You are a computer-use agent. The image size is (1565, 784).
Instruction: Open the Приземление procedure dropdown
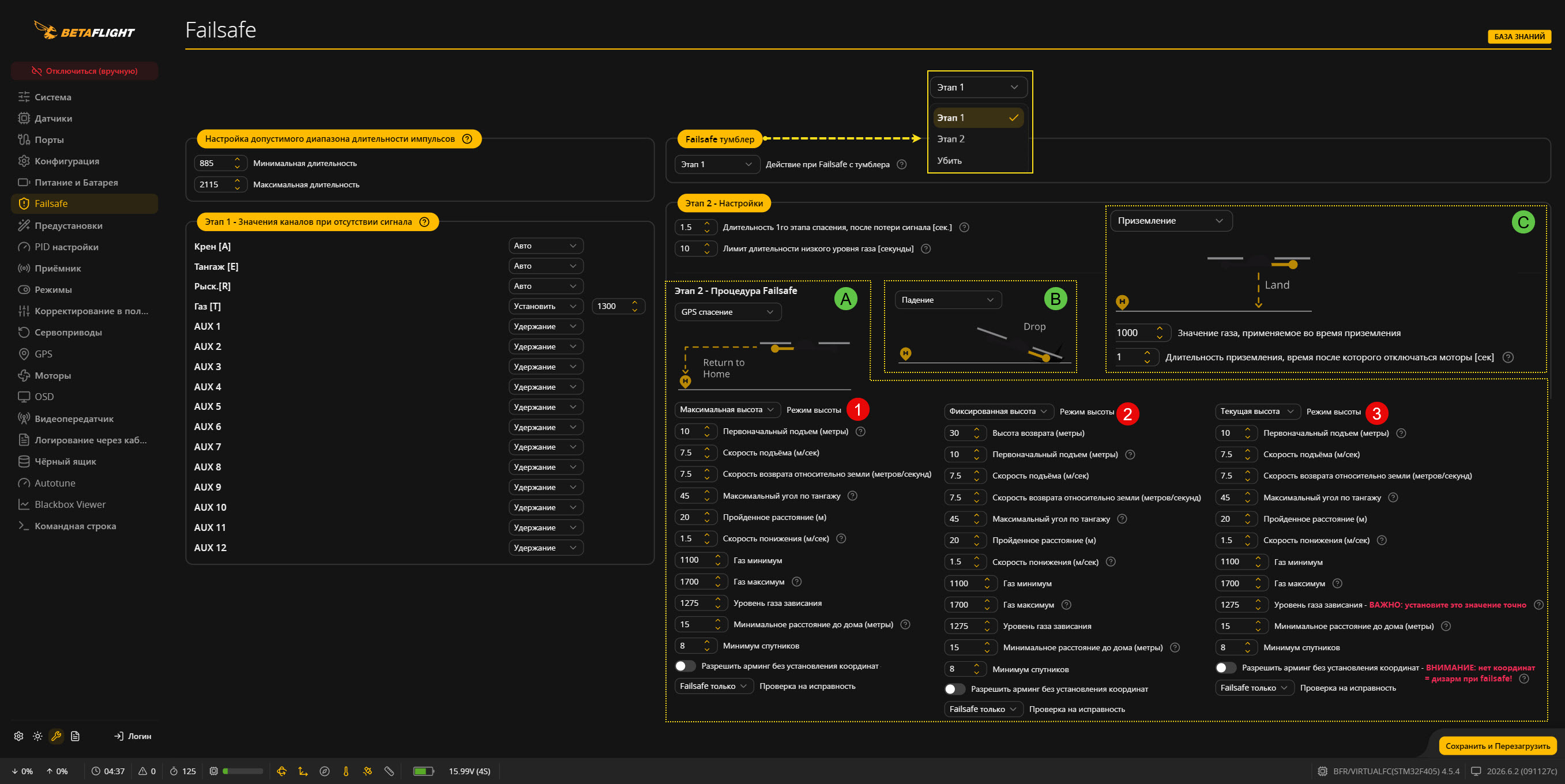pos(1171,220)
